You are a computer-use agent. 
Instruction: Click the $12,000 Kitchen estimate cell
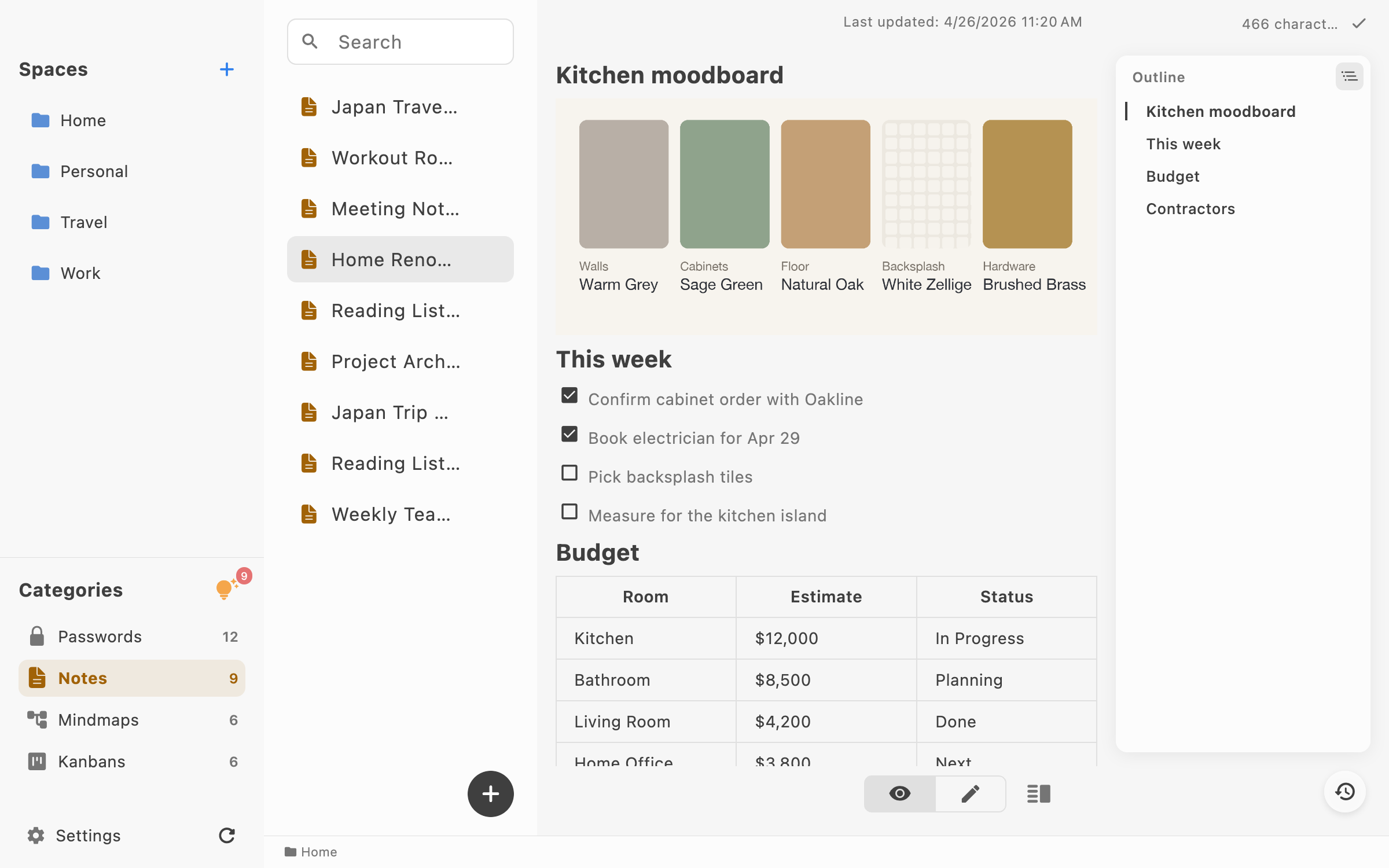tap(826, 638)
